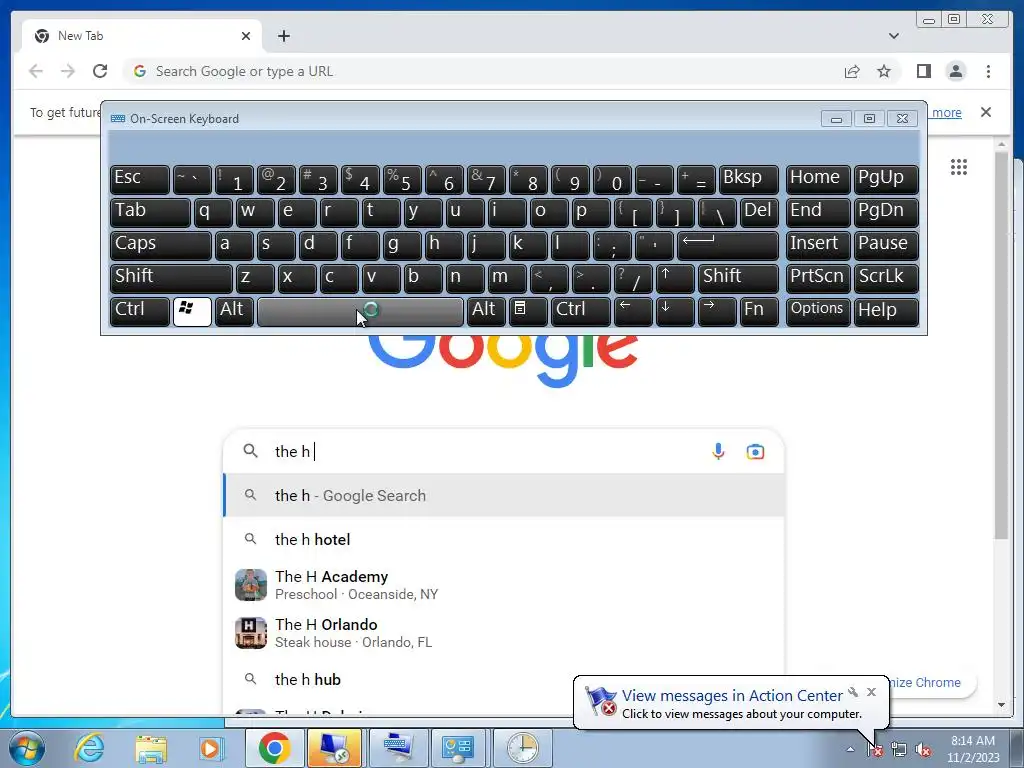The image size is (1024, 768).
Task: Click the Options key on keyboard
Action: [818, 311]
